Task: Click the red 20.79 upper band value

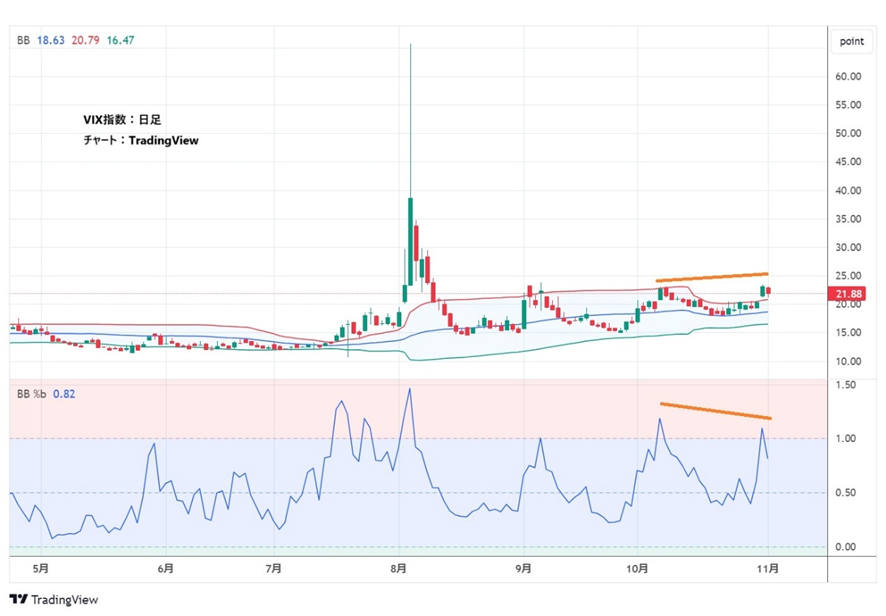Action: [84, 40]
